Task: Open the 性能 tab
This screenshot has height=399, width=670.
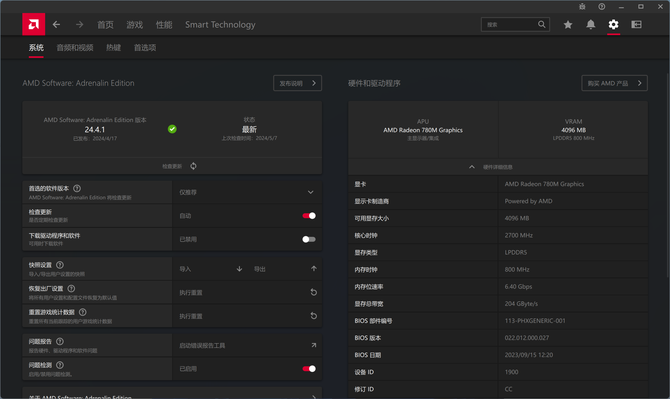Action: tap(164, 25)
